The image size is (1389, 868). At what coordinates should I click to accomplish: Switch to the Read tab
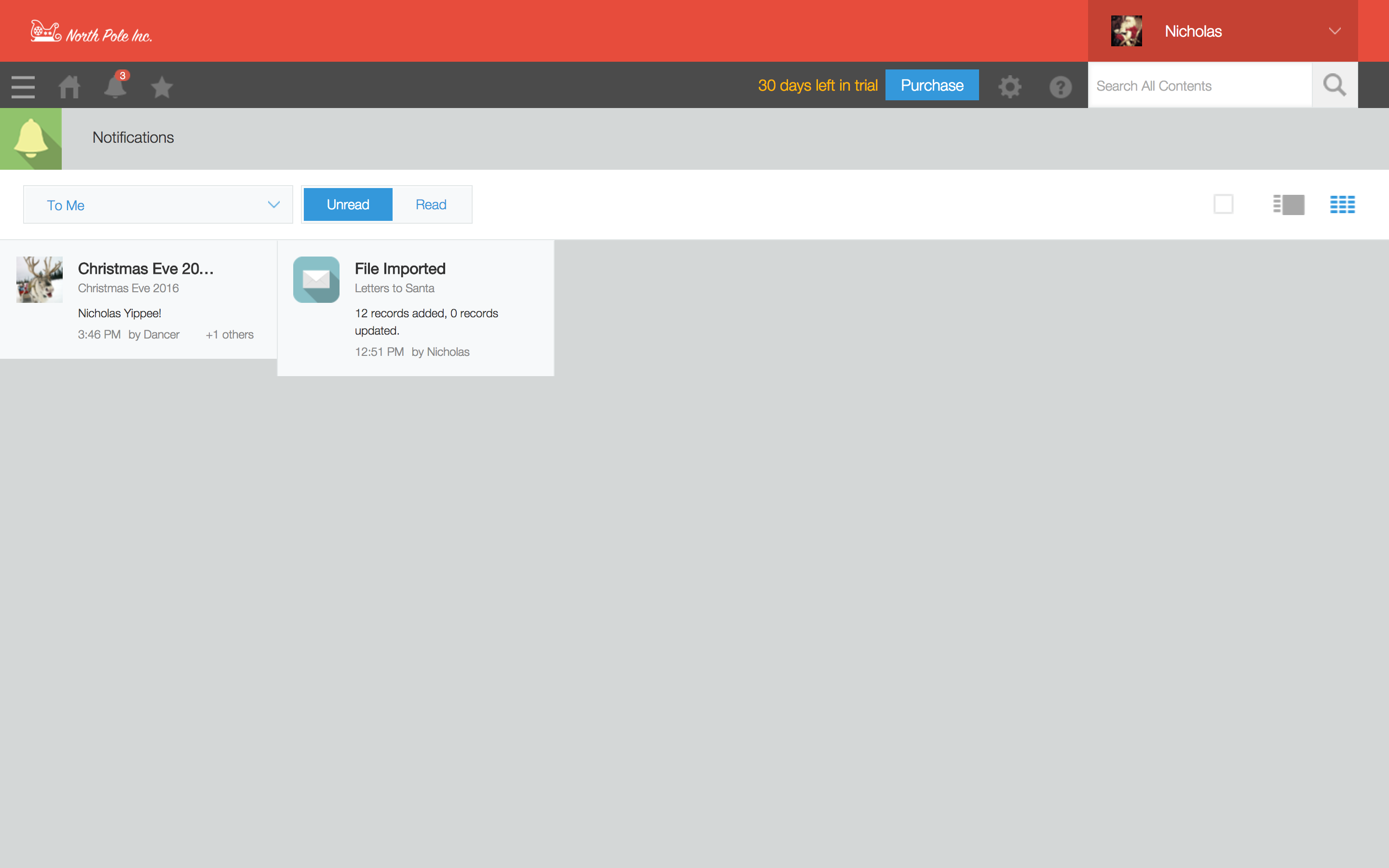pyautogui.click(x=431, y=204)
